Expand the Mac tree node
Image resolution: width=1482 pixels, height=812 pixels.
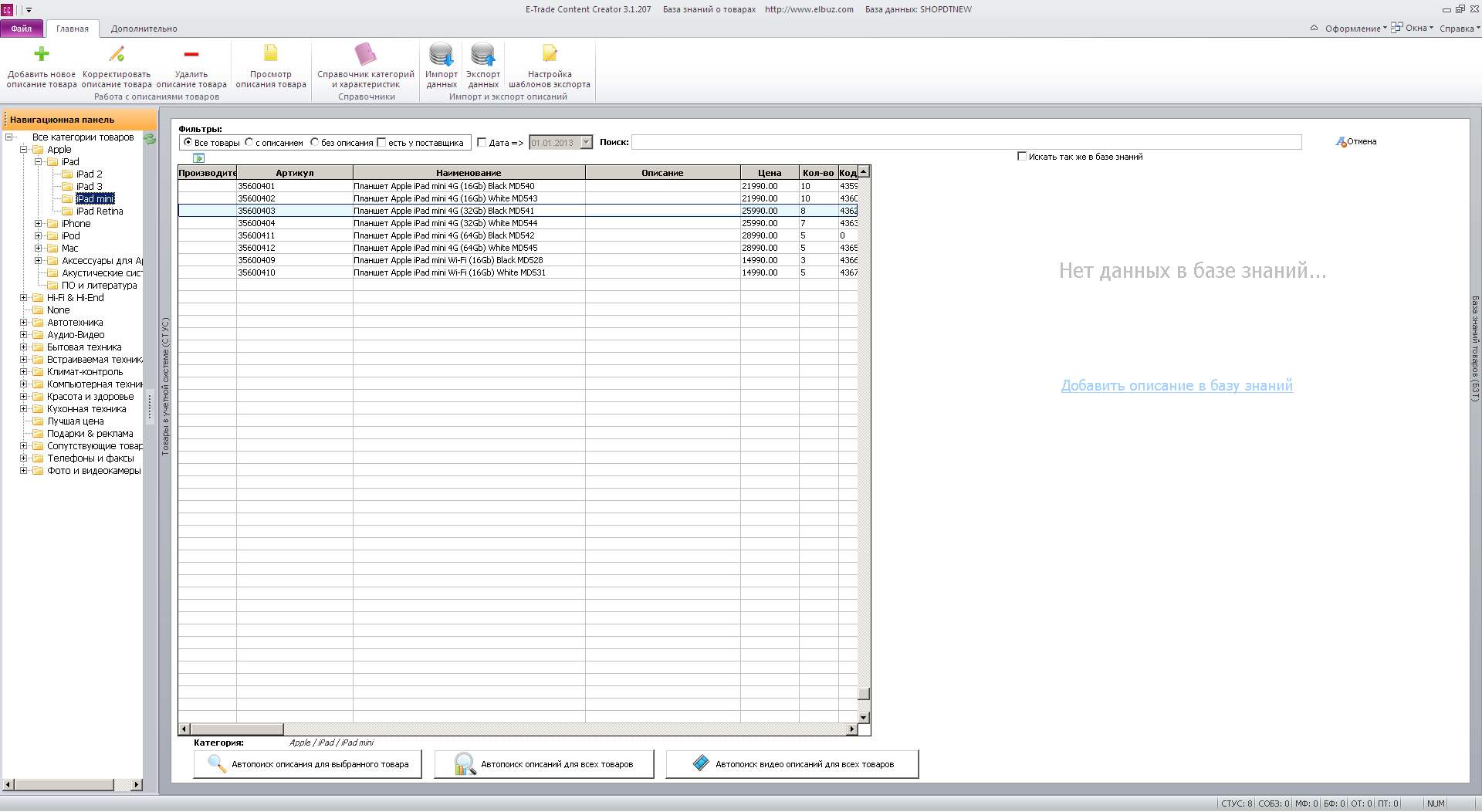pyautogui.click(x=38, y=249)
